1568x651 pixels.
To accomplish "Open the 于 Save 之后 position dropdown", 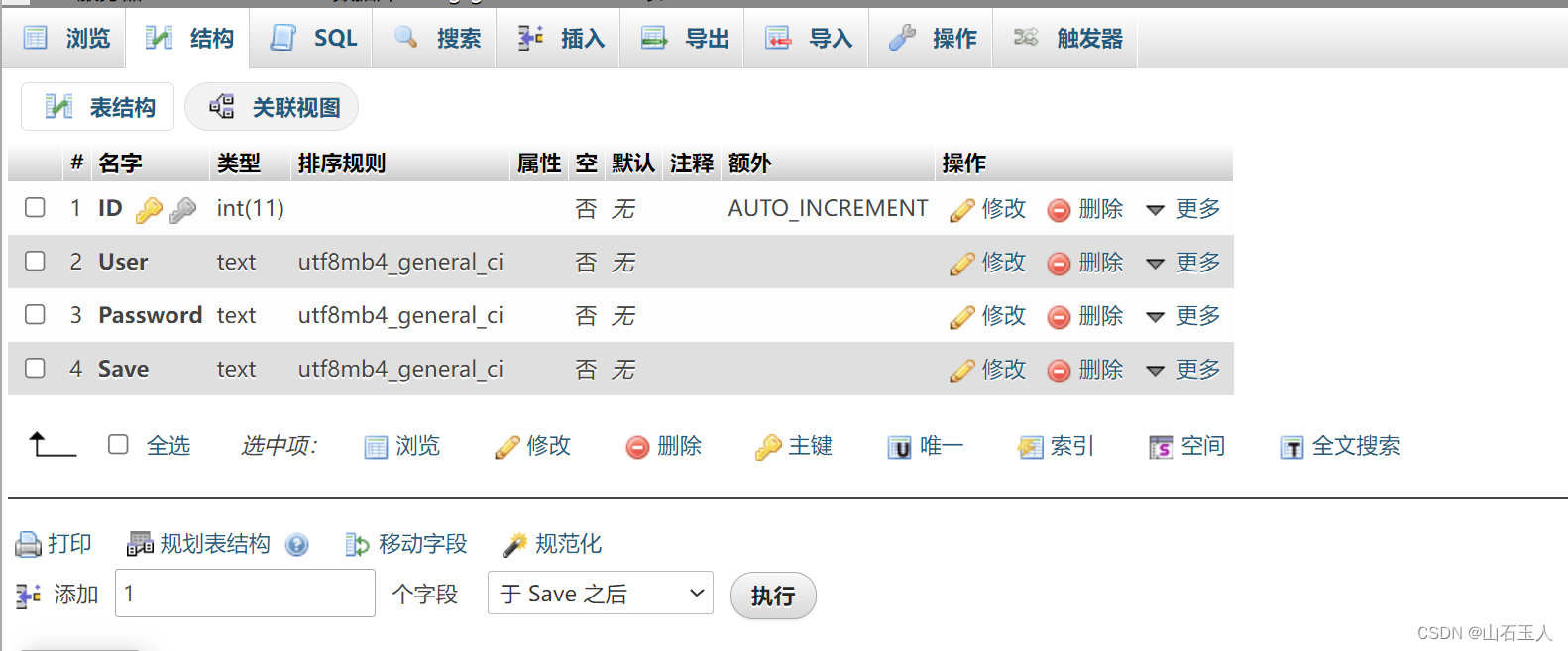I will tap(600, 594).
